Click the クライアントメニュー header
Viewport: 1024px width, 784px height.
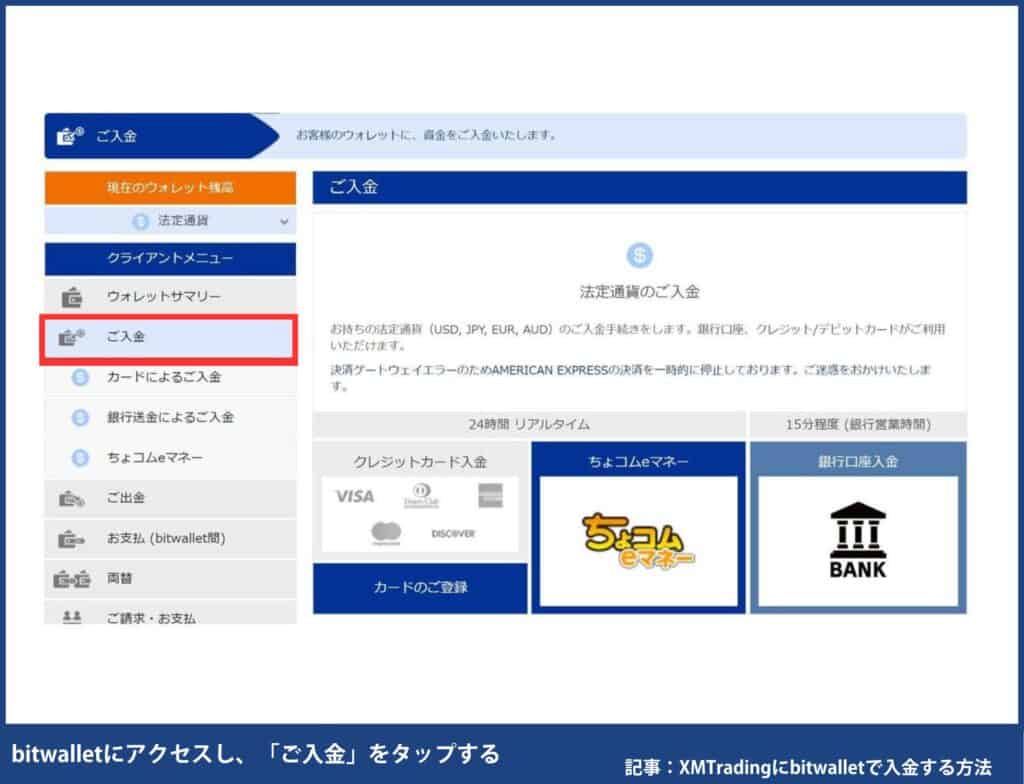point(170,259)
